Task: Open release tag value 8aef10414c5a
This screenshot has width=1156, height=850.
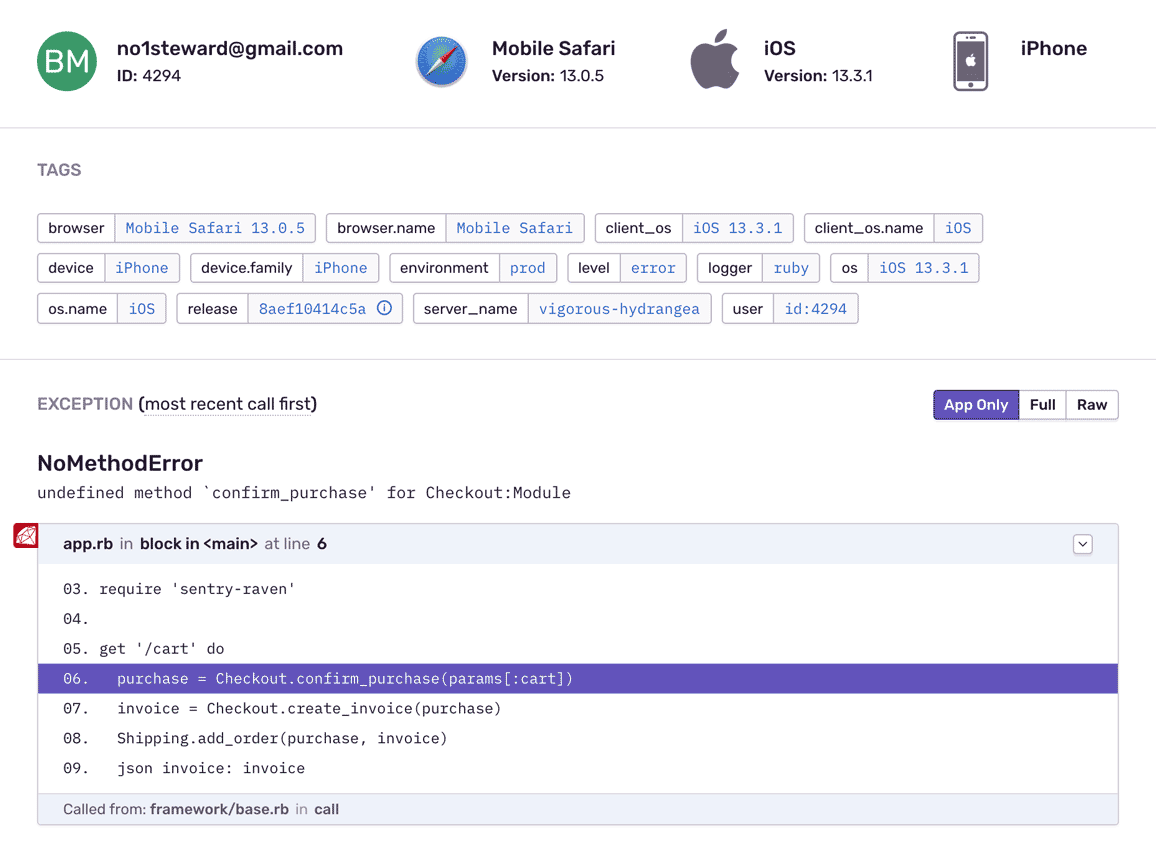Action: [312, 309]
